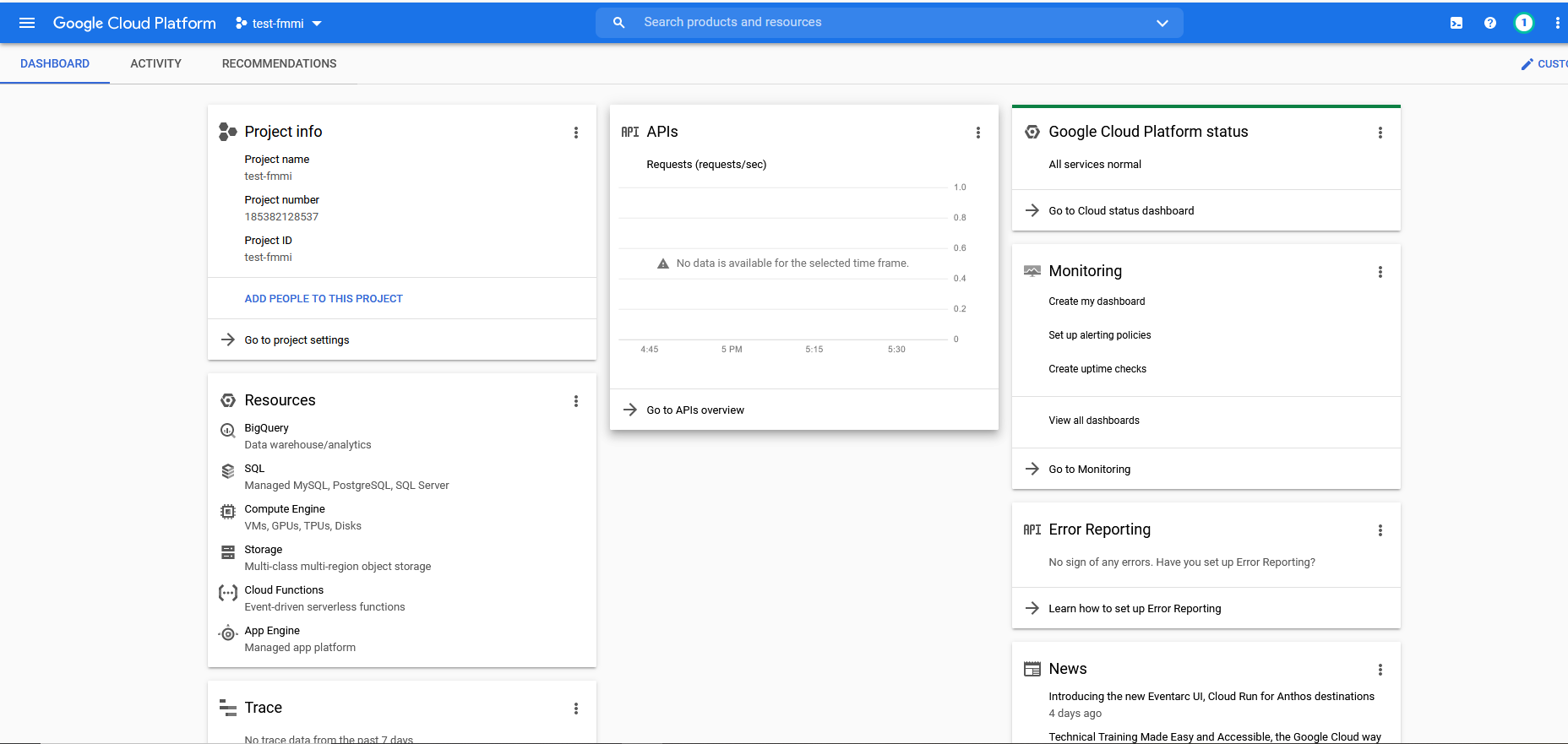This screenshot has height=744, width=1568.
Task: Click the Cloud Functions icon
Action: pyautogui.click(x=228, y=593)
